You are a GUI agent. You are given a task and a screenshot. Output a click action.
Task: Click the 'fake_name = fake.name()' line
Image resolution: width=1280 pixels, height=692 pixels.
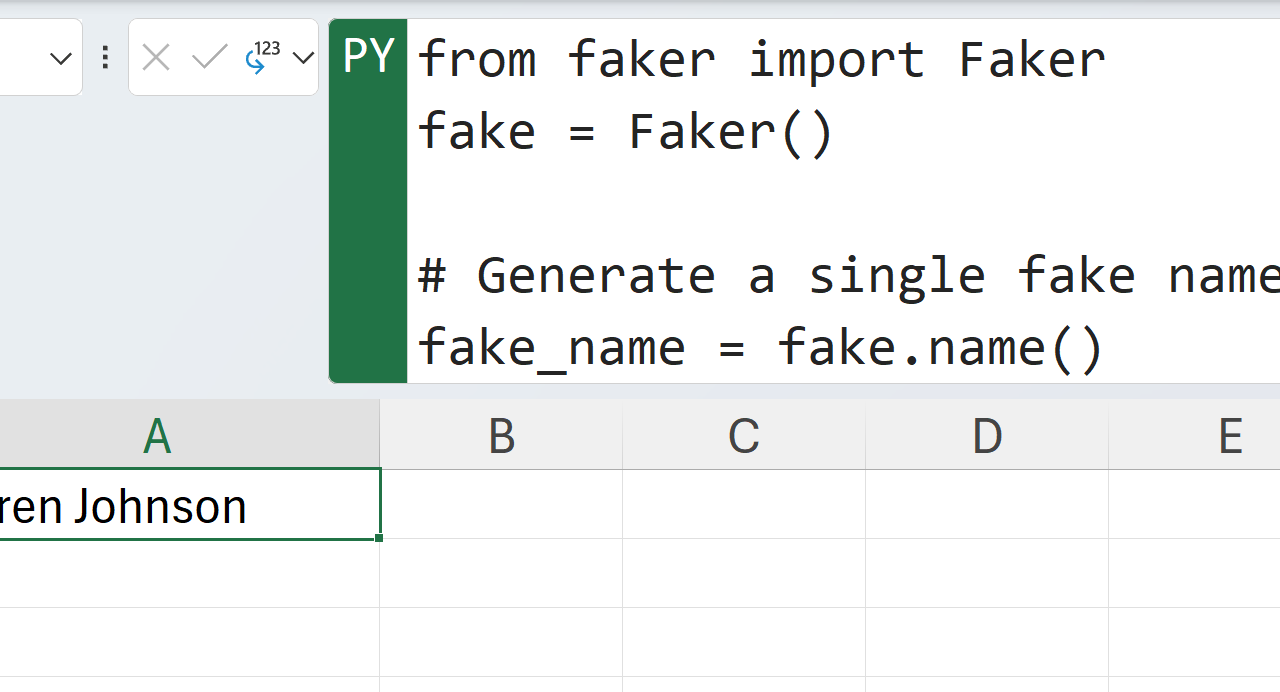click(760, 347)
